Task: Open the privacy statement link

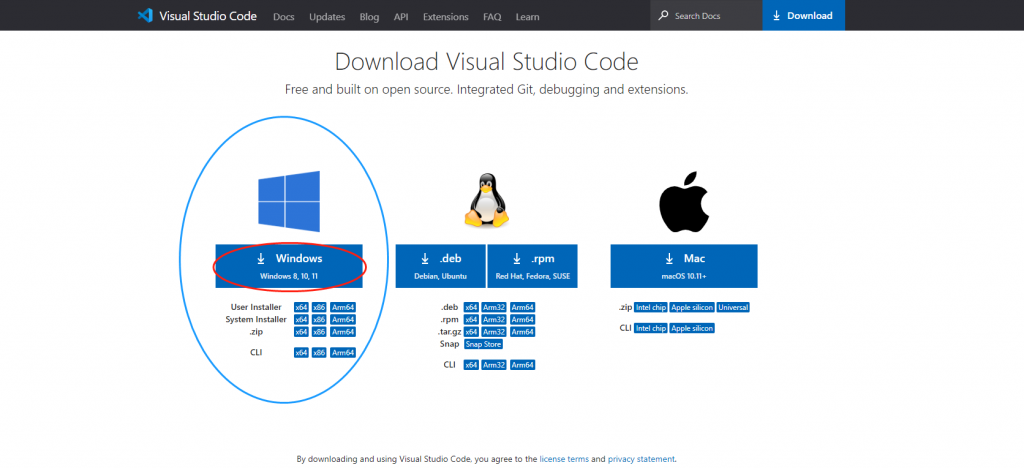Action: click(641, 459)
